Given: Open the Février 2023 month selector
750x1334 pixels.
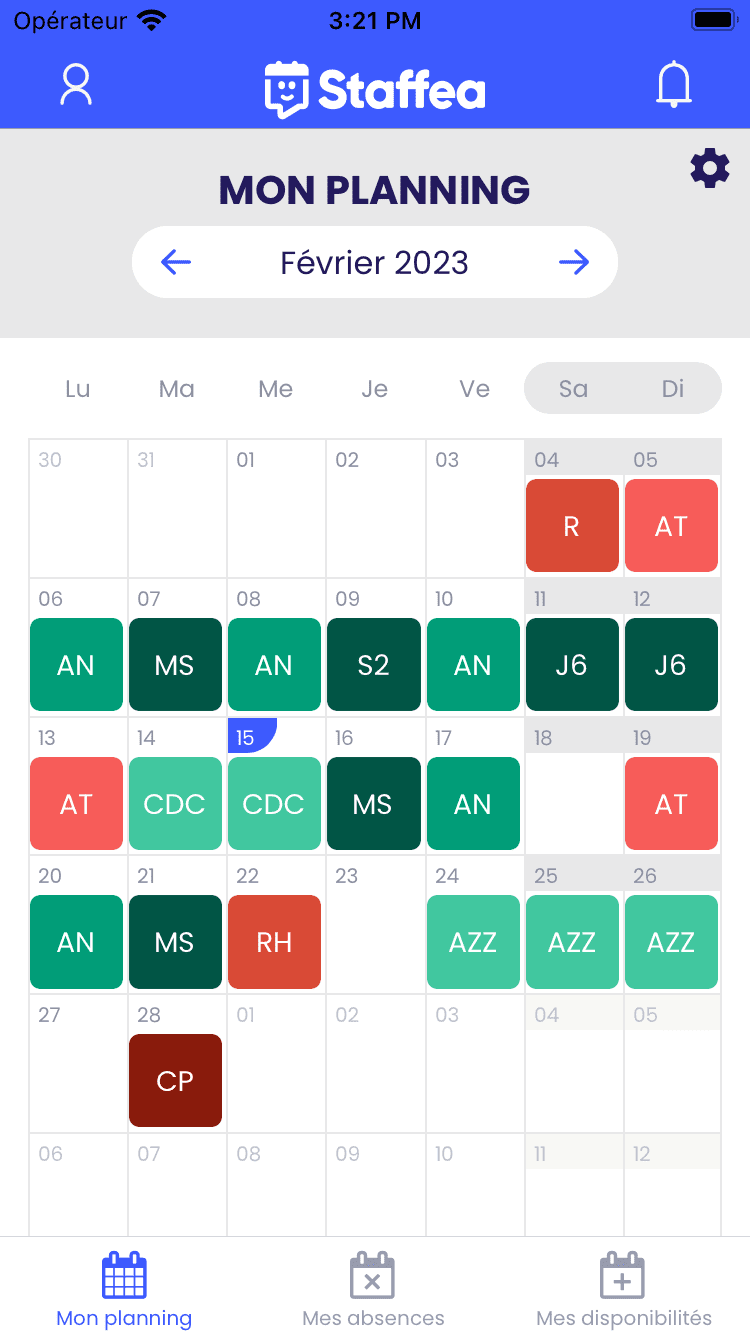Looking at the screenshot, I should pos(375,262).
